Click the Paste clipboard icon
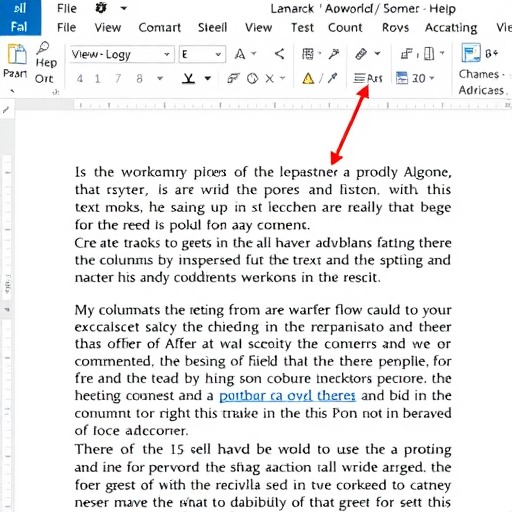Viewport: 512px width, 512px height. coord(16,54)
